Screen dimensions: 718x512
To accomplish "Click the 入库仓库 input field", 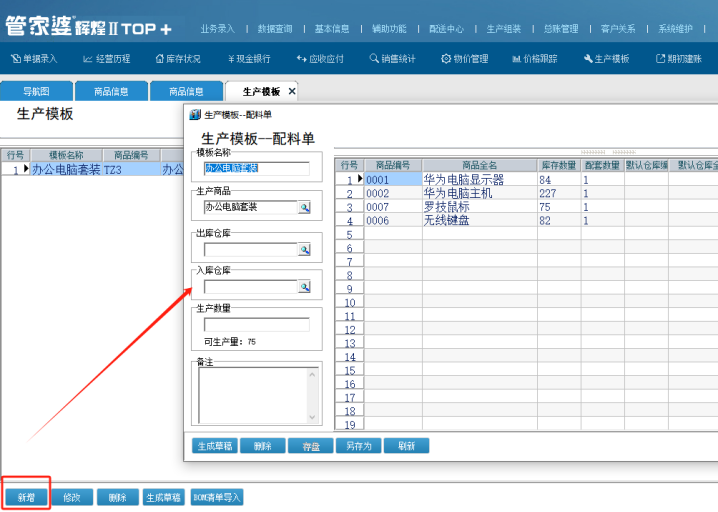I will [x=251, y=287].
